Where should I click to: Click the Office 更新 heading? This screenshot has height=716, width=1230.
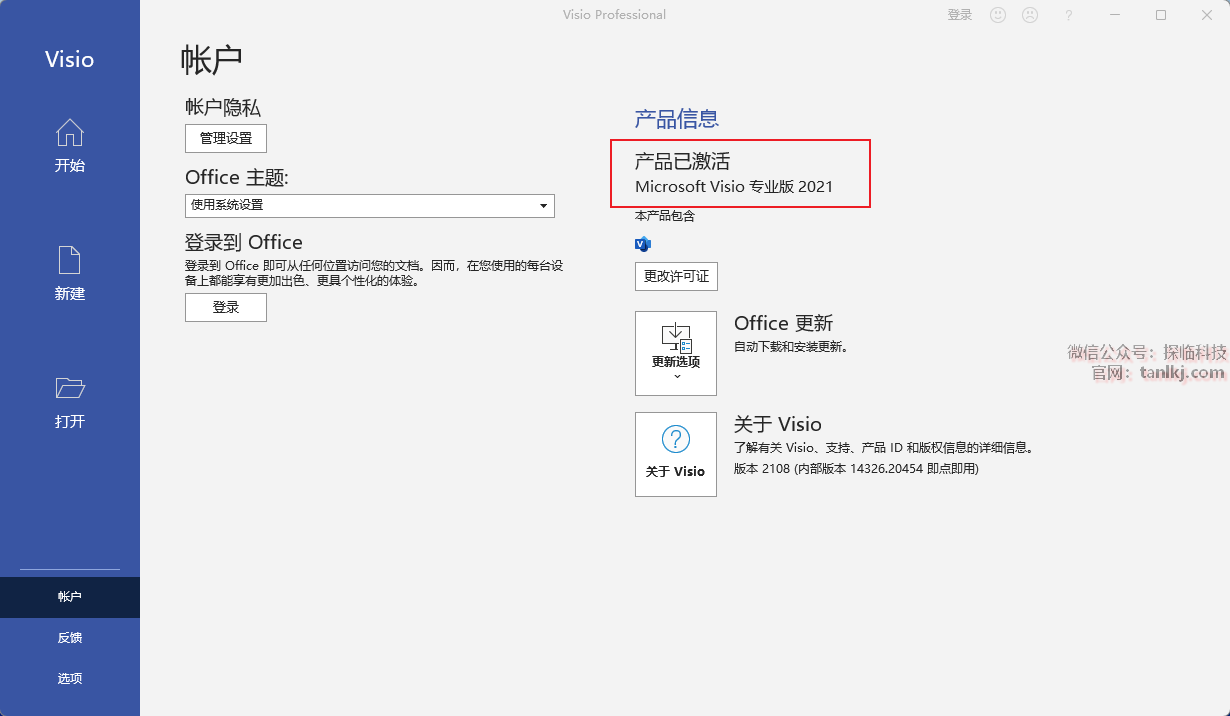[784, 323]
